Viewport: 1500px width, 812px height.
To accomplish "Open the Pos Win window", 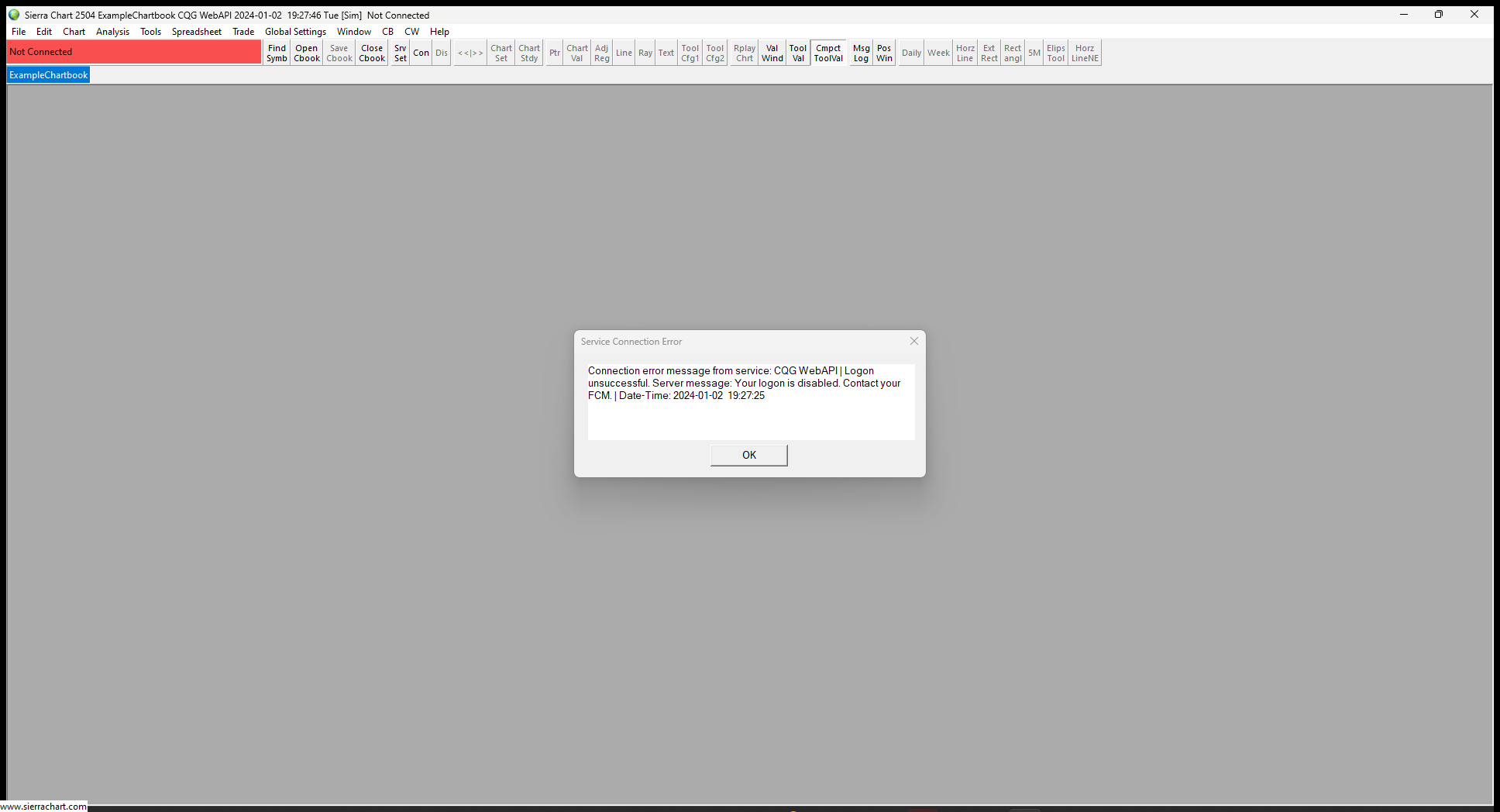I will (x=884, y=53).
